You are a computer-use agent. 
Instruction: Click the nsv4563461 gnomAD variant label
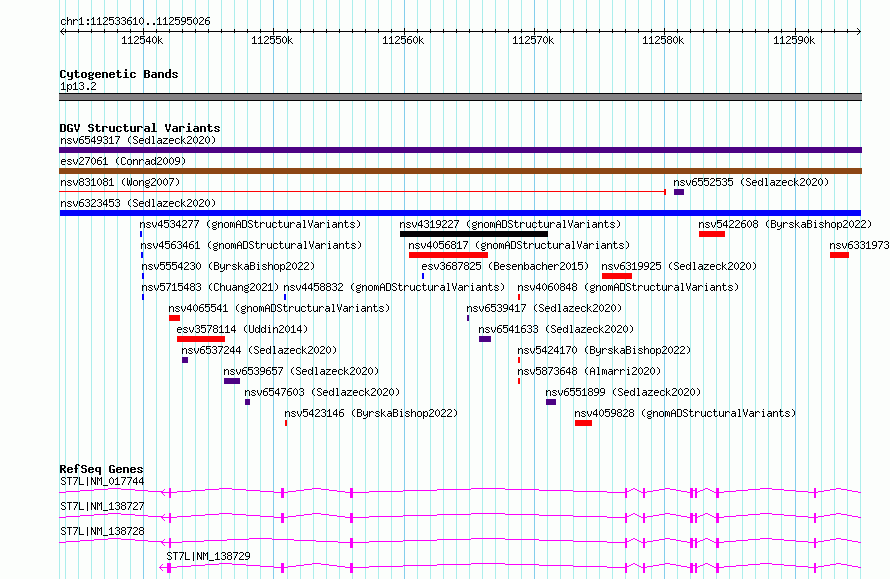coord(251,245)
